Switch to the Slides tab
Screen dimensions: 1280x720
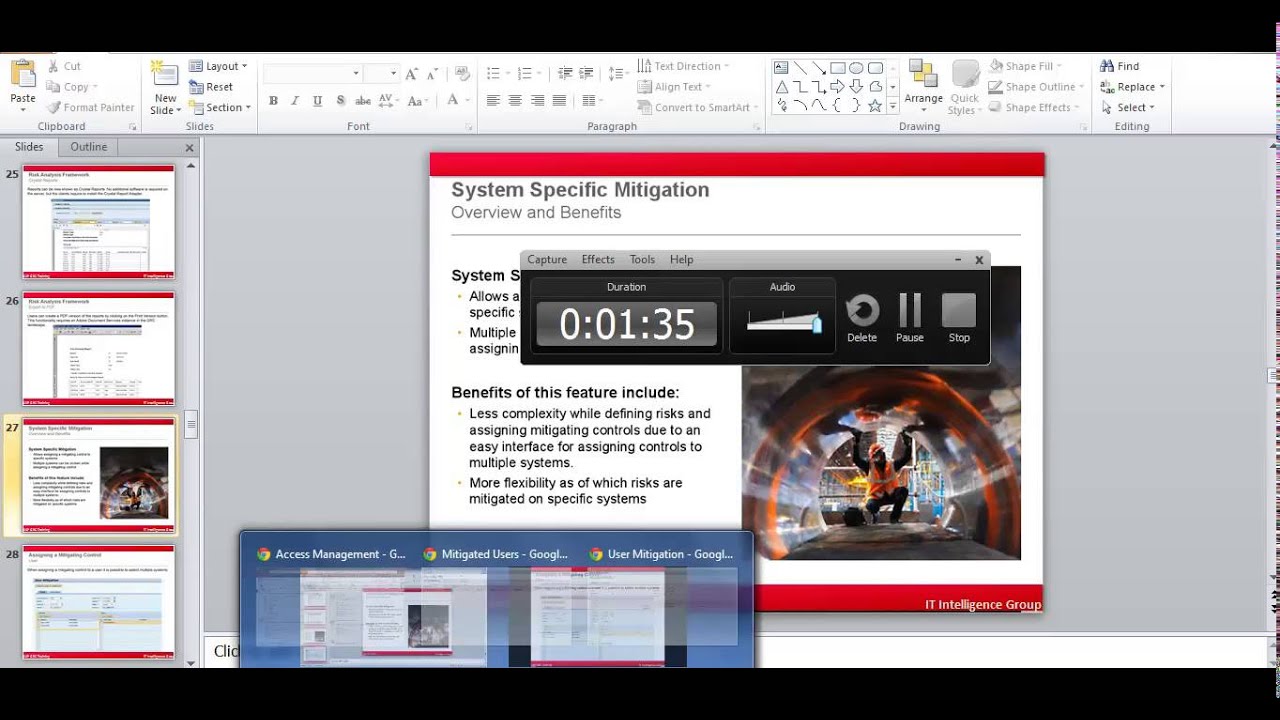click(29, 147)
